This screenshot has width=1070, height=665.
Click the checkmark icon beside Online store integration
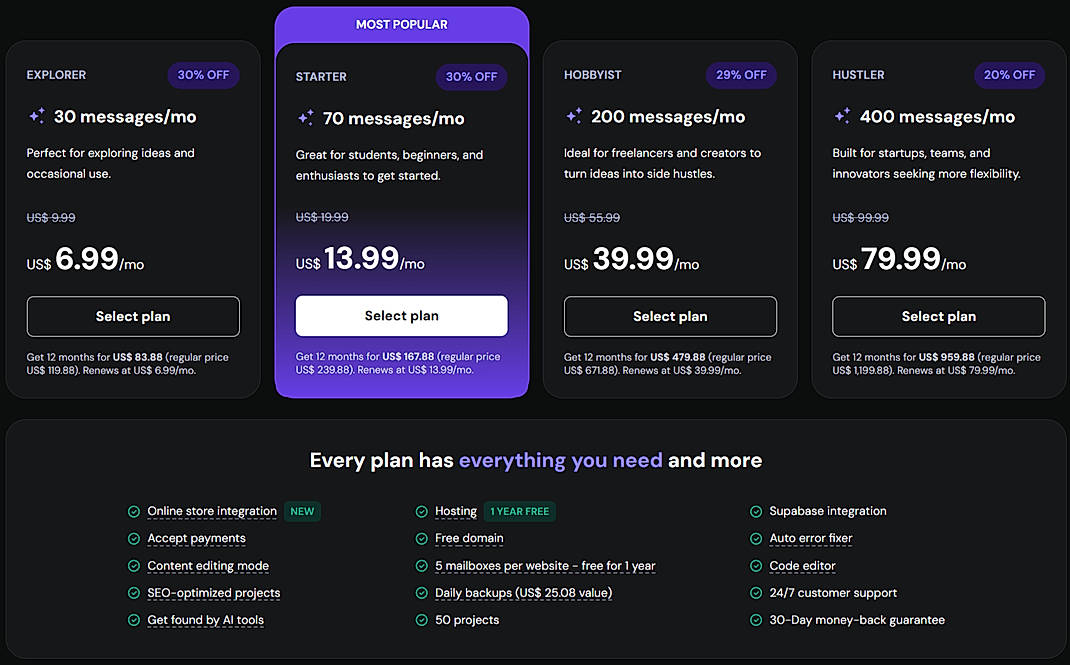(x=133, y=511)
